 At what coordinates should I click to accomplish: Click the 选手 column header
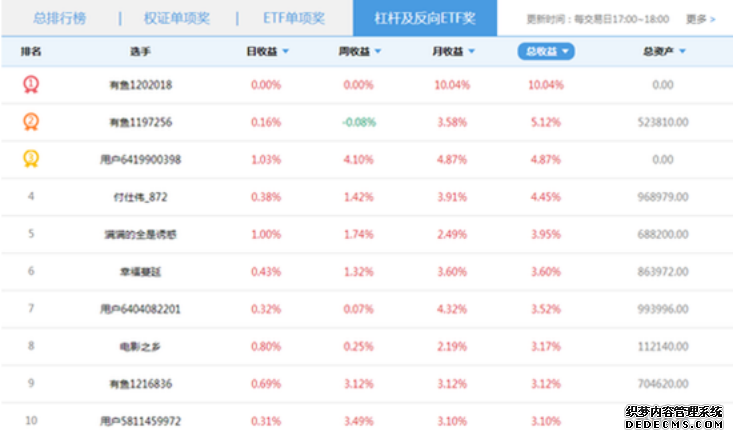coord(140,51)
